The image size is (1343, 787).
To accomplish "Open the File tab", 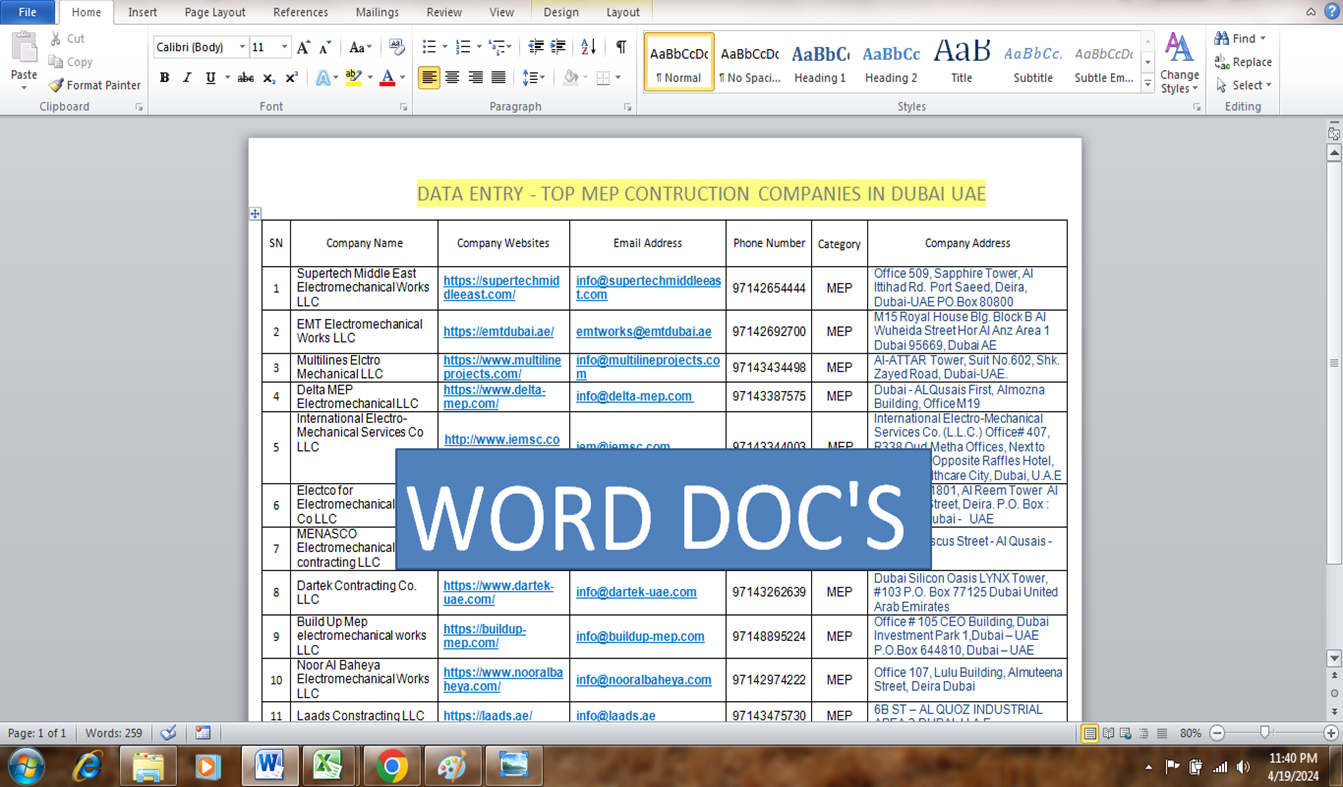I will (27, 12).
